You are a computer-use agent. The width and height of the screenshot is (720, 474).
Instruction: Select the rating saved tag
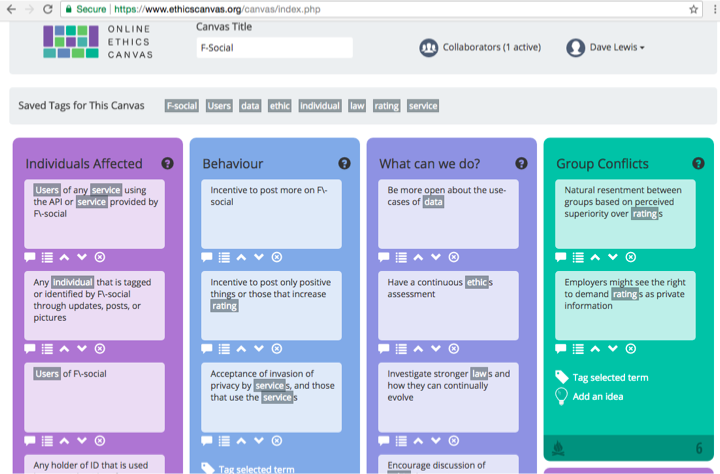click(x=386, y=106)
